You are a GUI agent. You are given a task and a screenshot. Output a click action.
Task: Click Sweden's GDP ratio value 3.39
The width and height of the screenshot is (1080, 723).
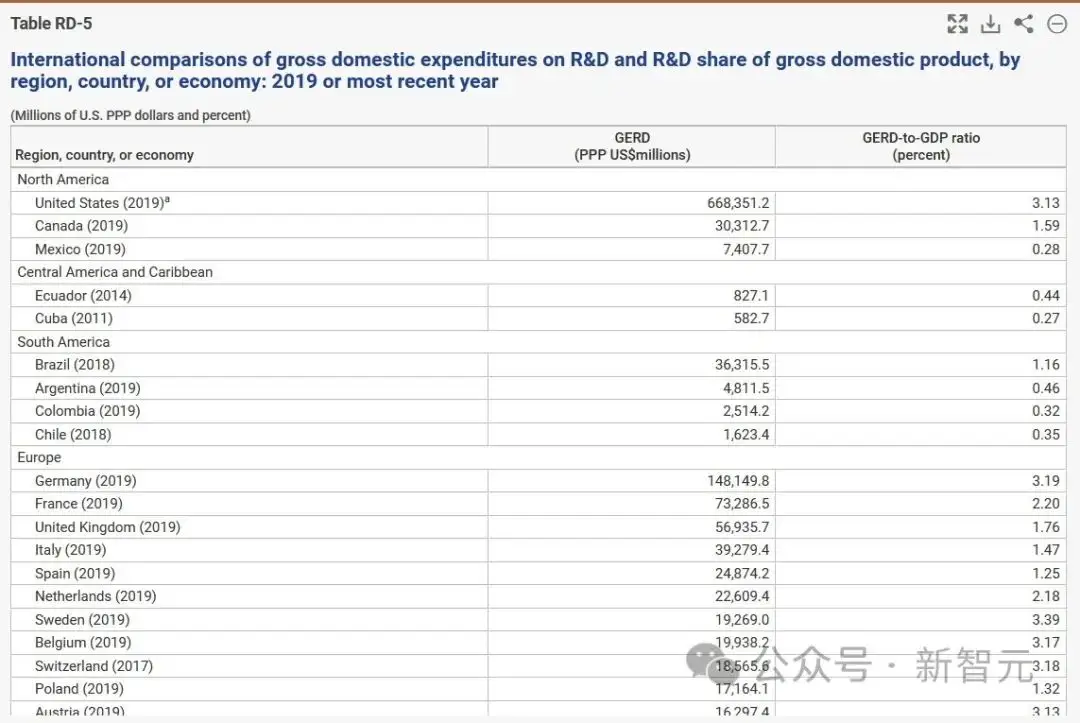(1046, 620)
